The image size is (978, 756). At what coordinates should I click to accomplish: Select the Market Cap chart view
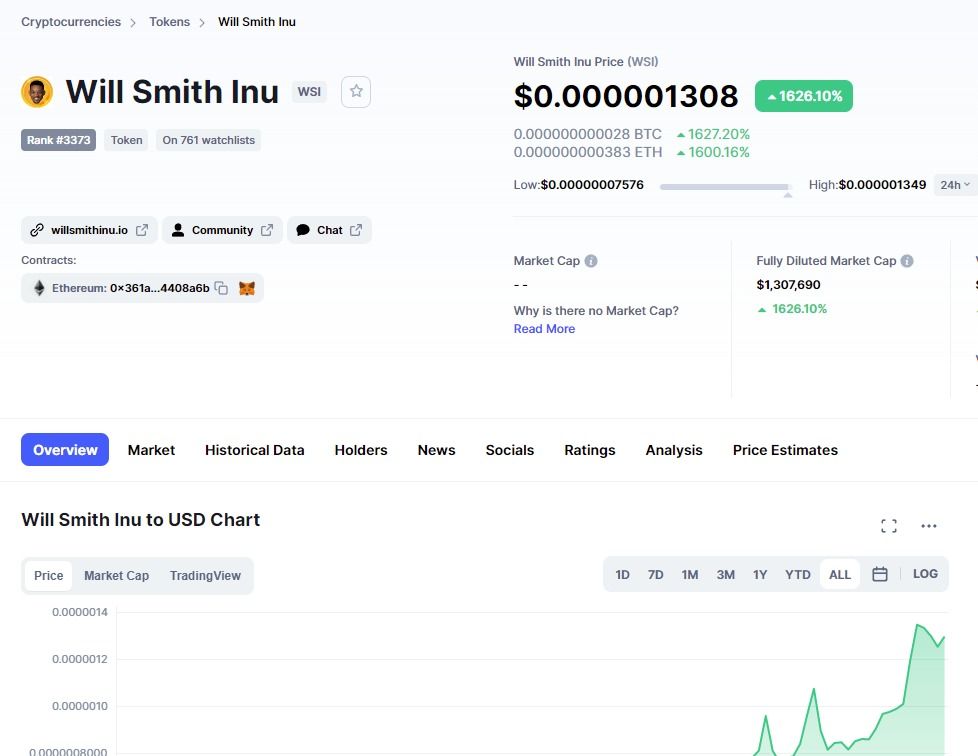pyautogui.click(x=117, y=576)
